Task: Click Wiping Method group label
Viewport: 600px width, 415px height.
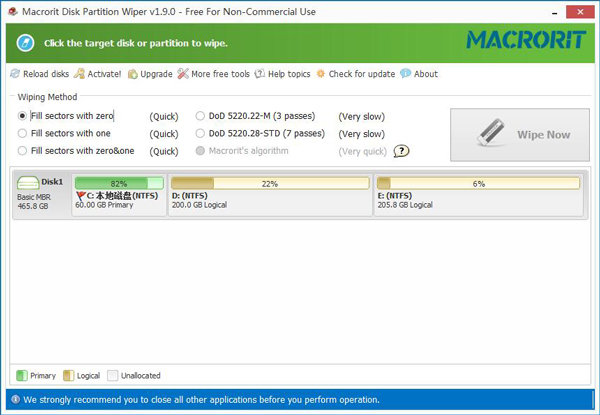Action: [x=47, y=97]
